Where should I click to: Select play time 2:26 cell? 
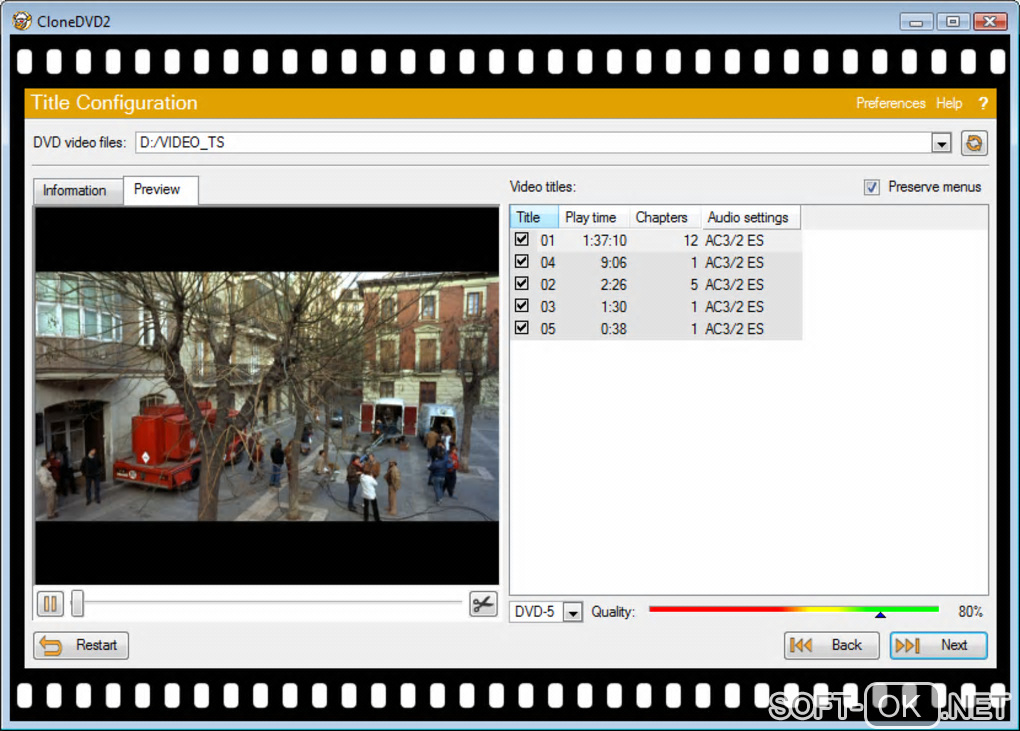pyautogui.click(x=613, y=285)
